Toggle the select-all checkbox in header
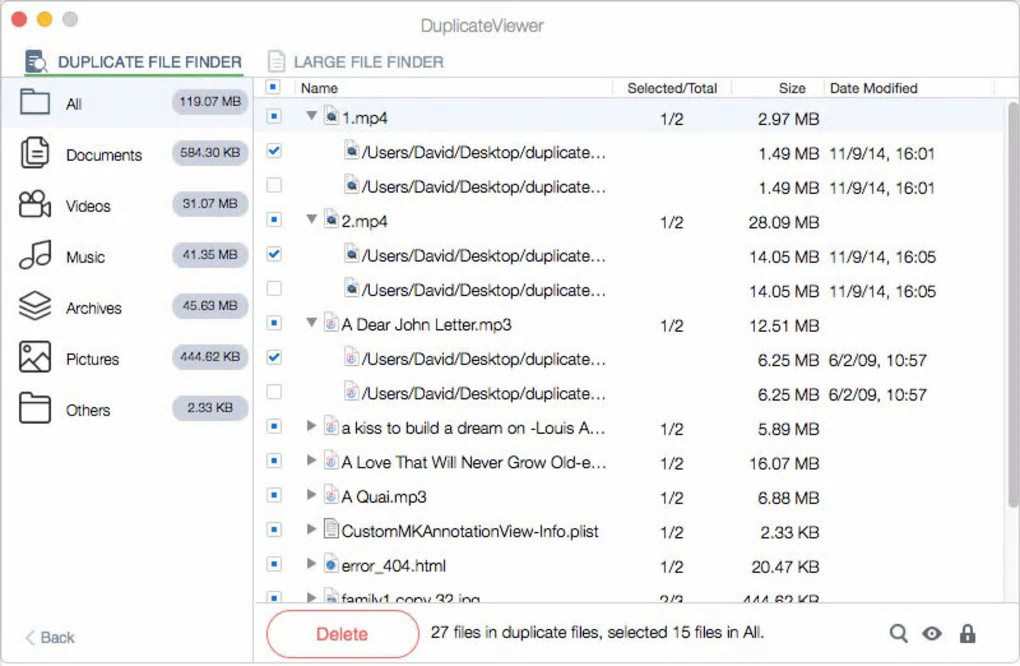 tap(274, 87)
